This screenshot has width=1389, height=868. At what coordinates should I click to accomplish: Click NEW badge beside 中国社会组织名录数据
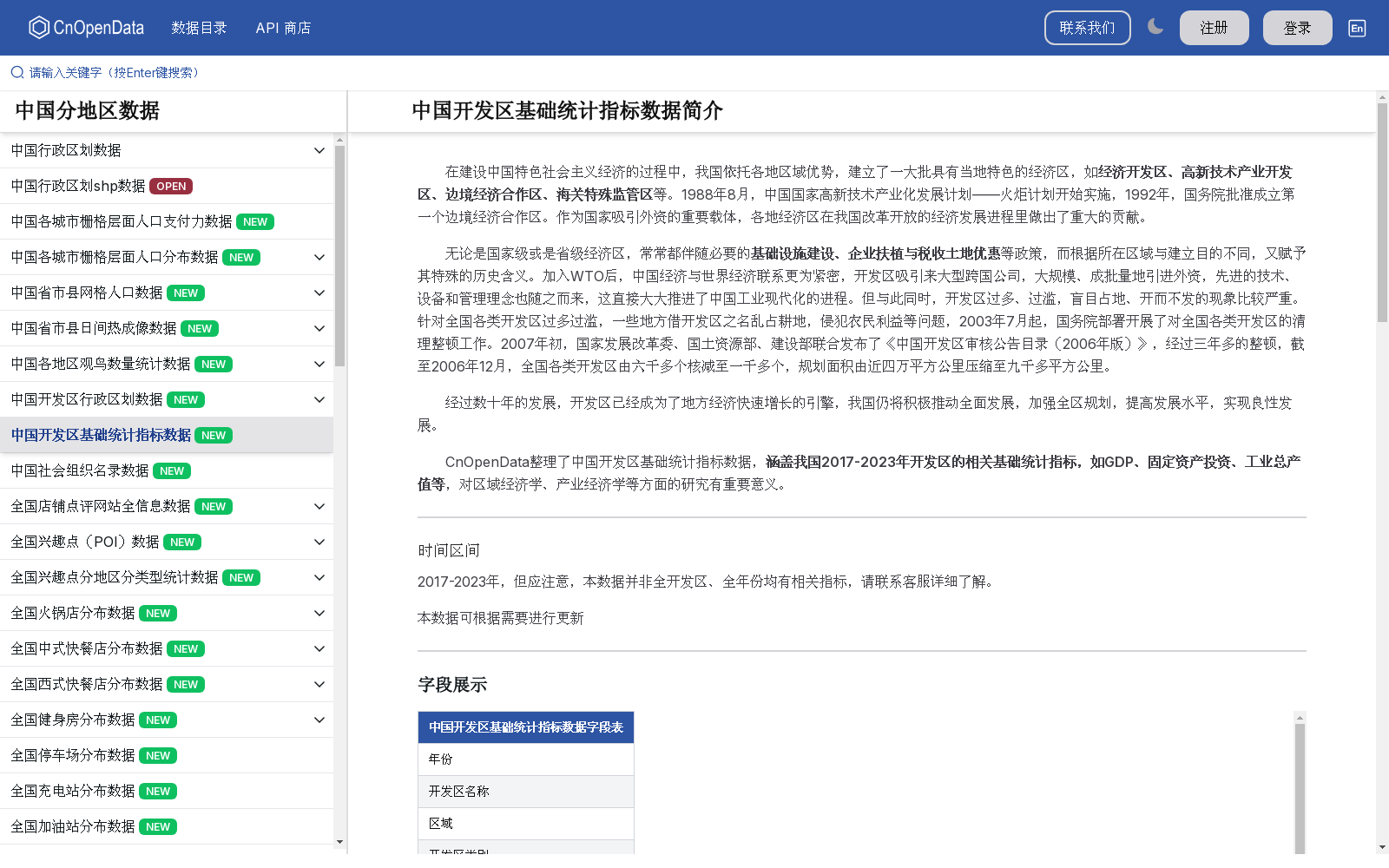172,471
